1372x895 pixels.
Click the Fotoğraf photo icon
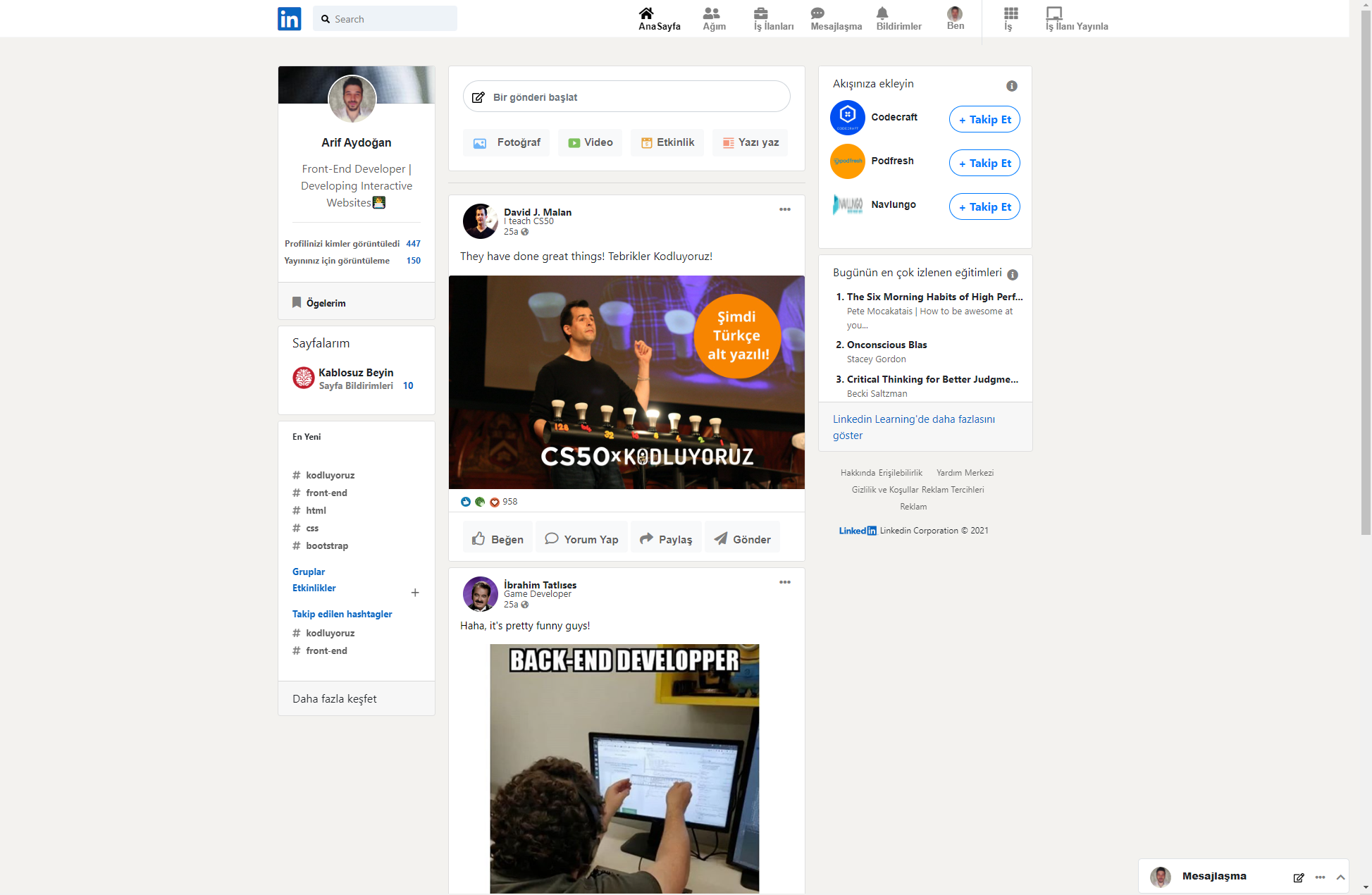[x=480, y=142]
